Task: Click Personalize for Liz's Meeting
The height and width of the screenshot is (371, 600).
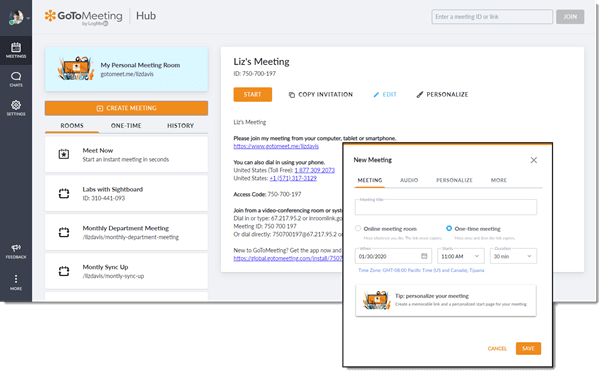Action: pyautogui.click(x=442, y=94)
